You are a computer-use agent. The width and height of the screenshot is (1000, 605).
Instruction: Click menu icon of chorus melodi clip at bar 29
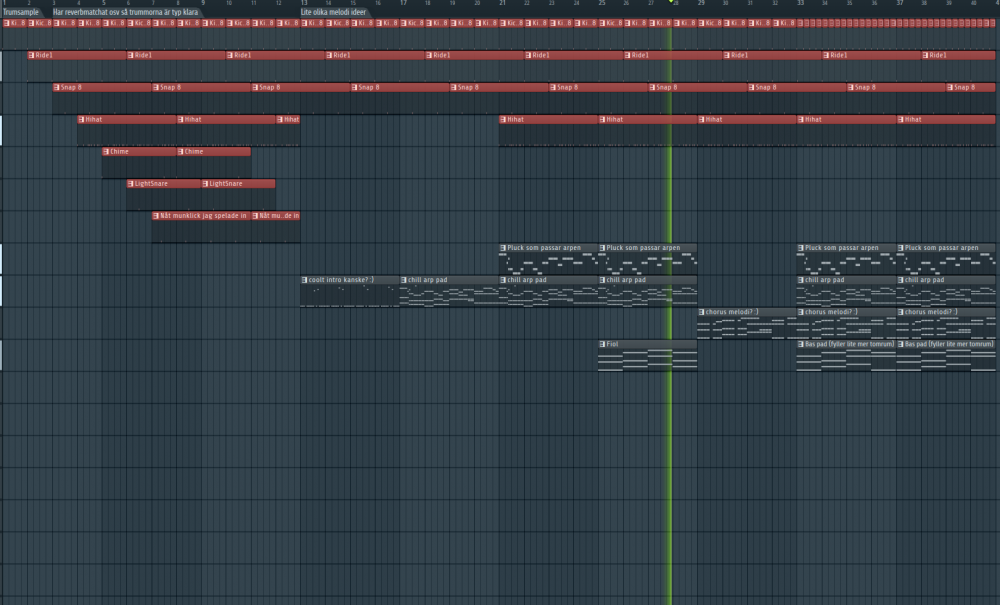tap(702, 312)
